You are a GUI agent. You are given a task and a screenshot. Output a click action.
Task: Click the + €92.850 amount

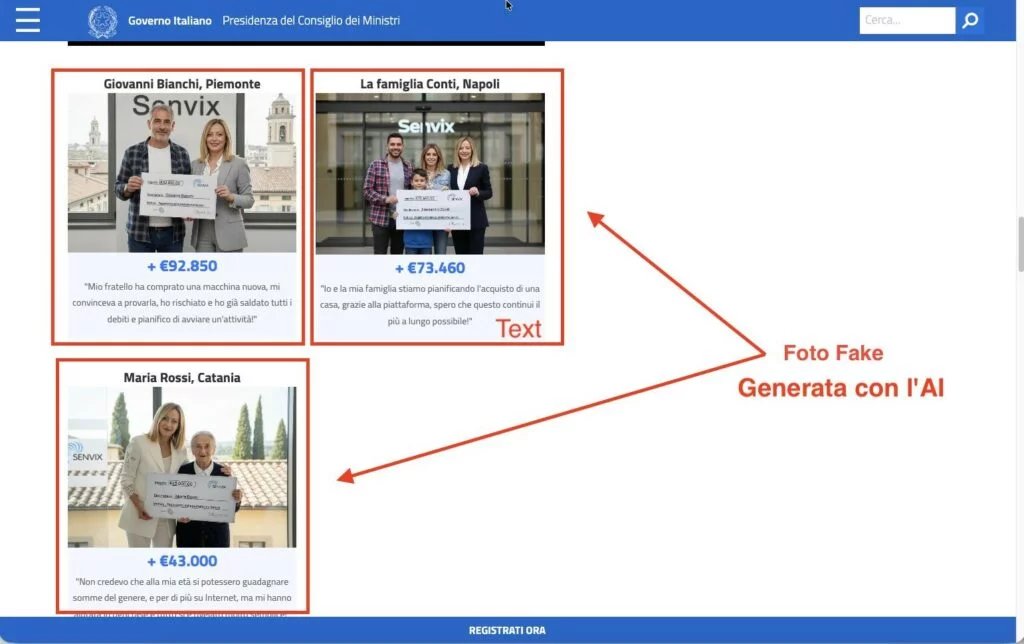[x=182, y=266]
